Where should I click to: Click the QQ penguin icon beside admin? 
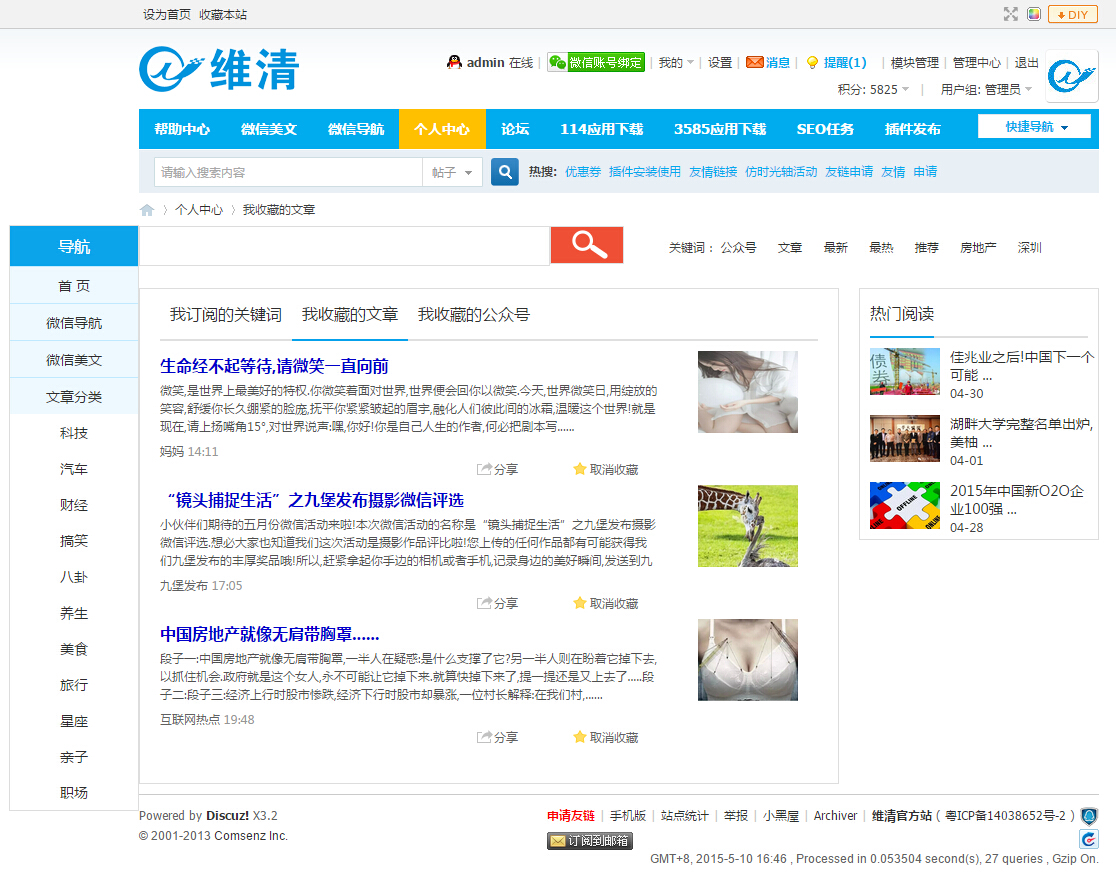coord(454,63)
